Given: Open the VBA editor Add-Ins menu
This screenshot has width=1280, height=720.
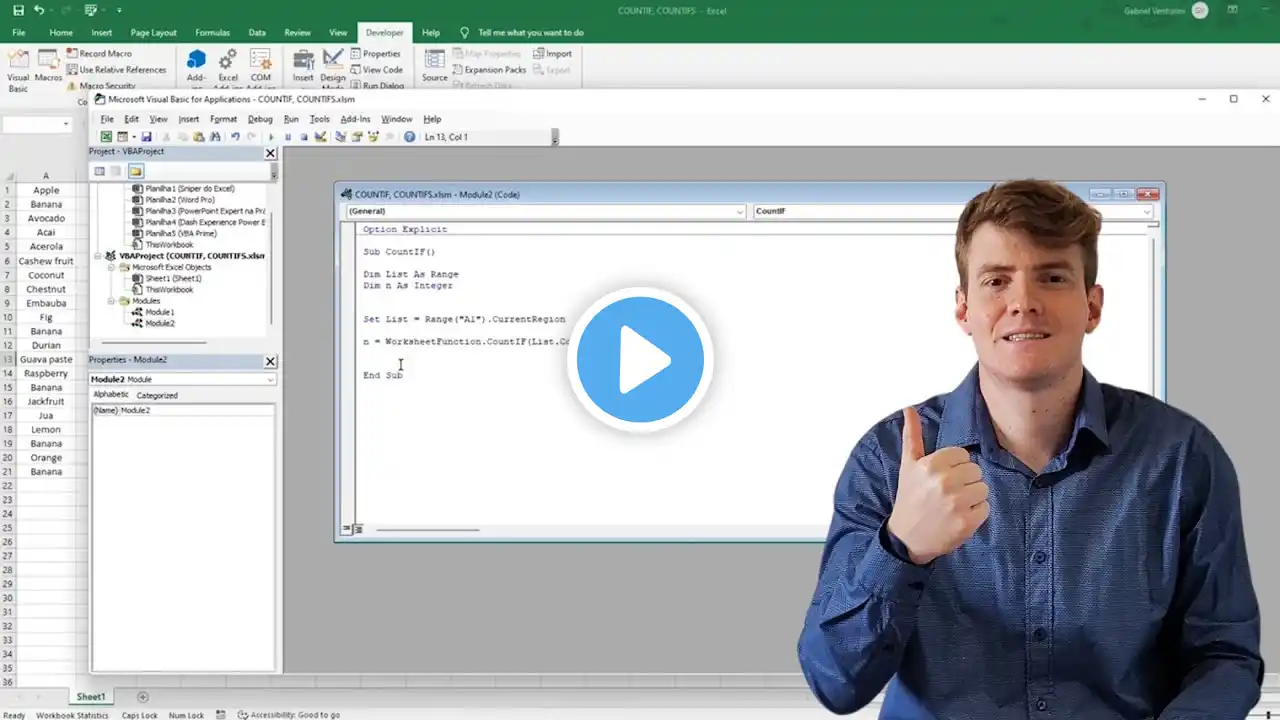Looking at the screenshot, I should click(355, 119).
